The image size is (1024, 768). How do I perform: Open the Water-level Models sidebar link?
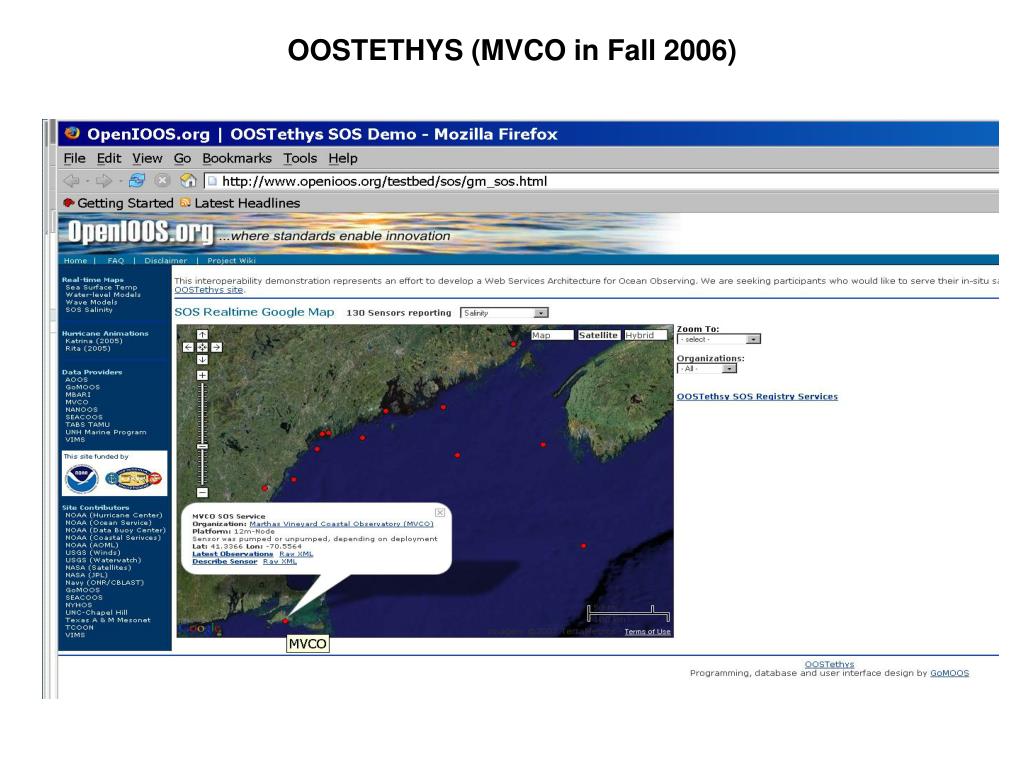(x=103, y=295)
